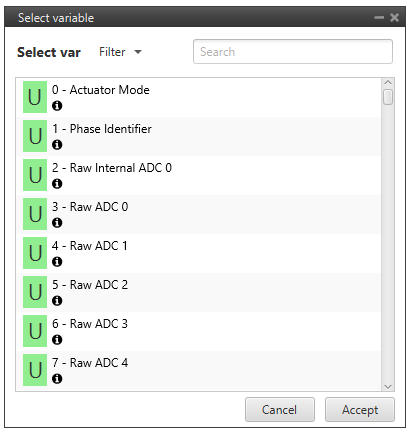Click the green U icon for Raw ADC 4
The width and height of the screenshot is (412, 432).
[x=35, y=370]
